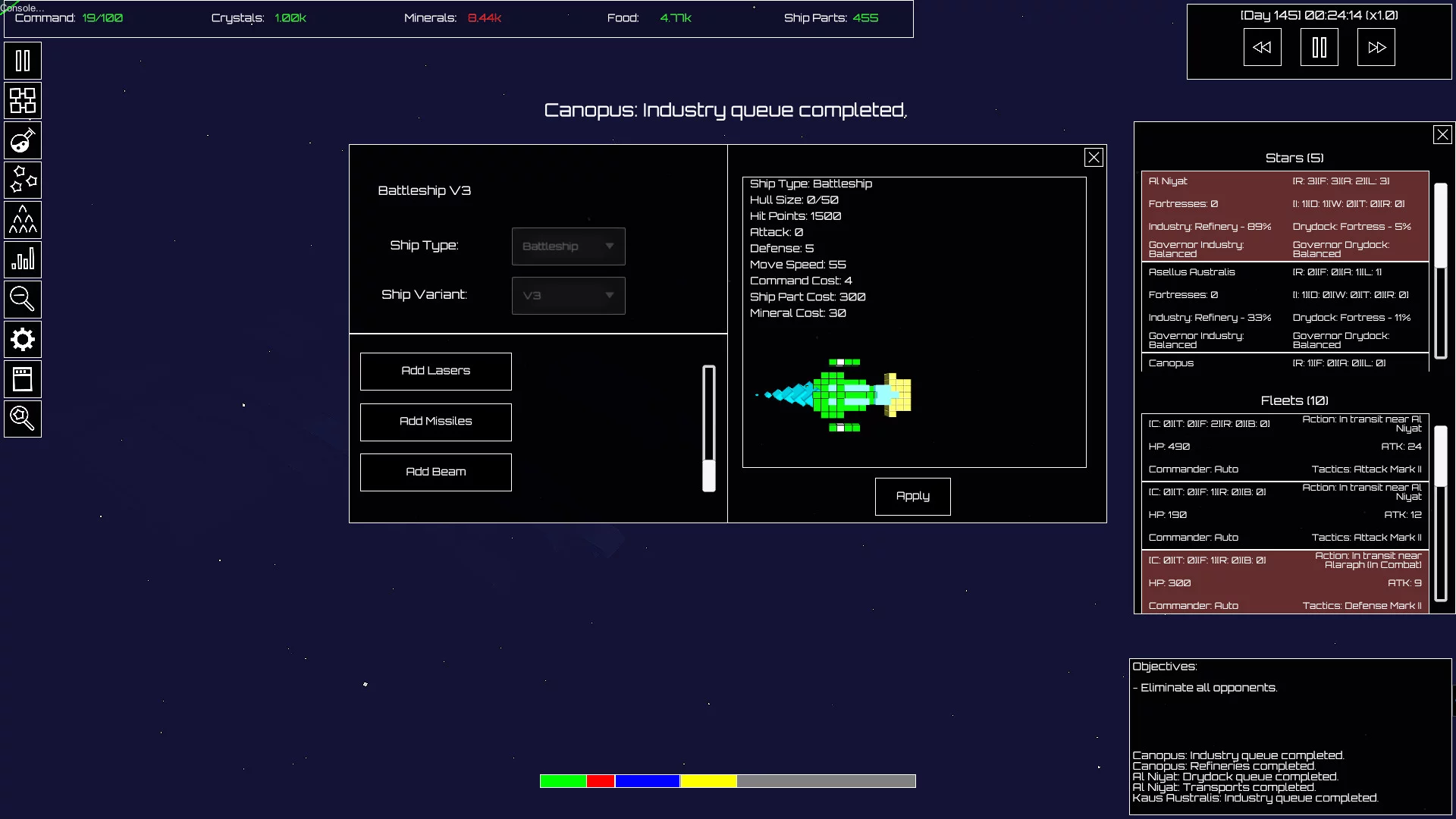This screenshot has width=1456, height=819.
Task: Select the Al Niyat star entry
Action: pyautogui.click(x=1285, y=216)
